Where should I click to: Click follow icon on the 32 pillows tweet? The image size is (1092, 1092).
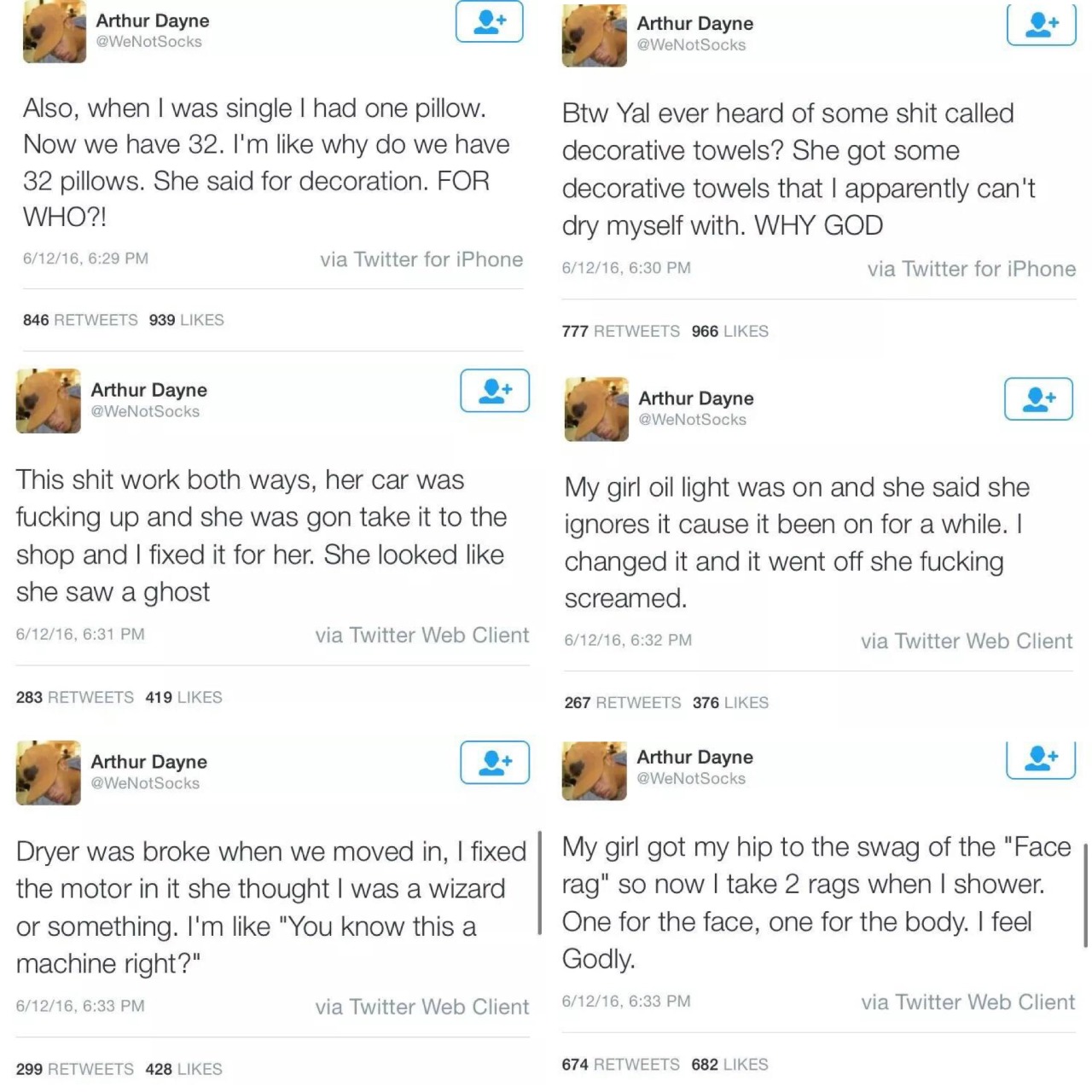(489, 21)
